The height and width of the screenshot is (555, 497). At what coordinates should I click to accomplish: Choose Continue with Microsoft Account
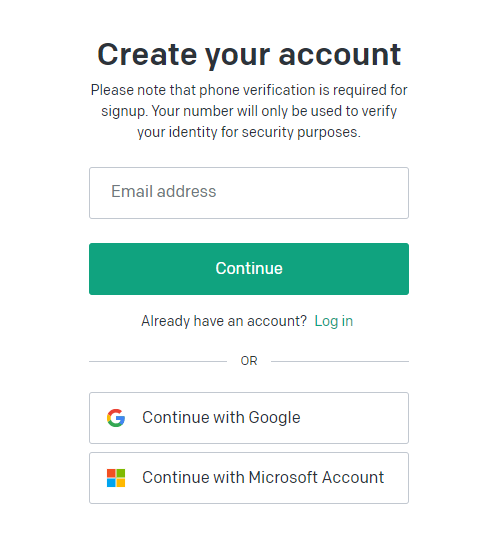249,478
